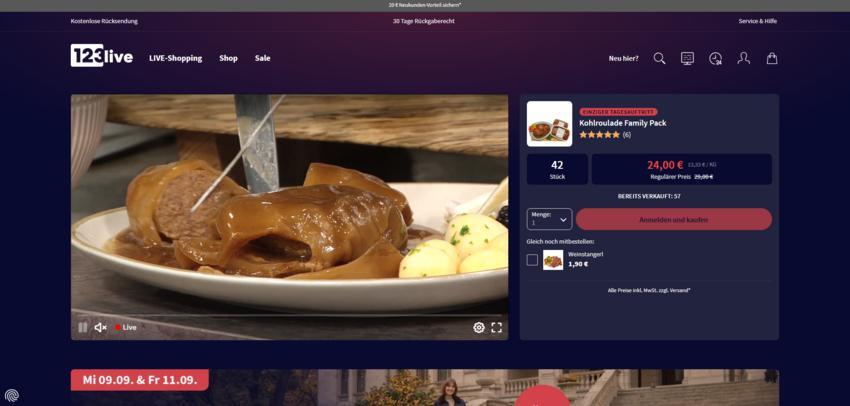Open the Shop menu
This screenshot has width=850, height=406.
tap(228, 58)
